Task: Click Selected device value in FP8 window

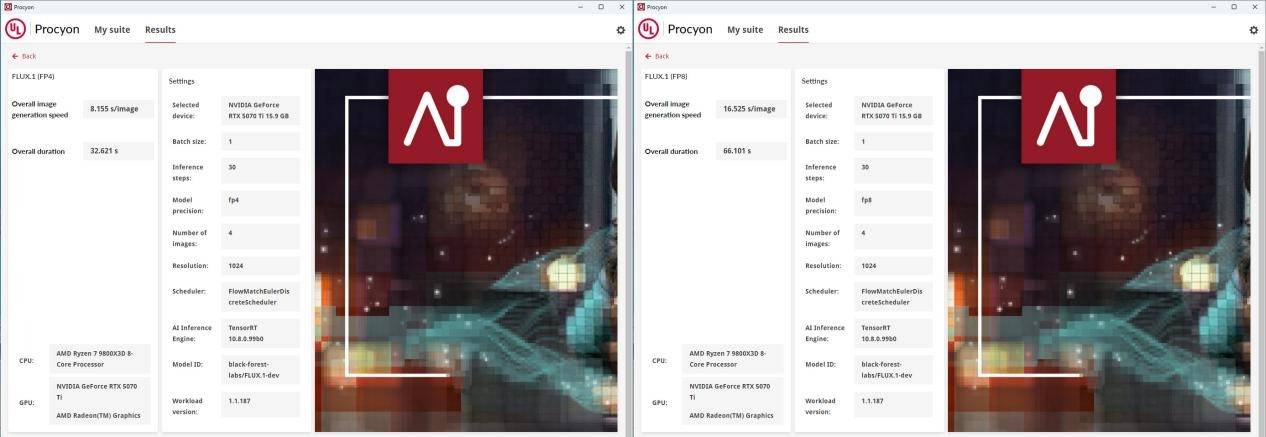Action: [x=894, y=110]
